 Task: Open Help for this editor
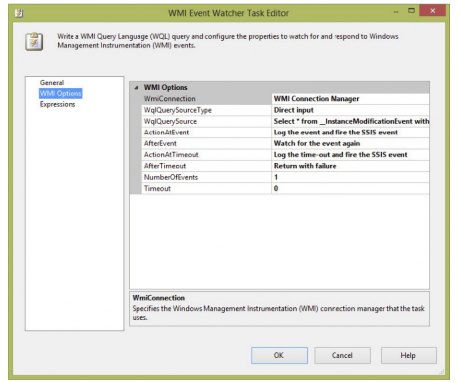click(x=409, y=355)
